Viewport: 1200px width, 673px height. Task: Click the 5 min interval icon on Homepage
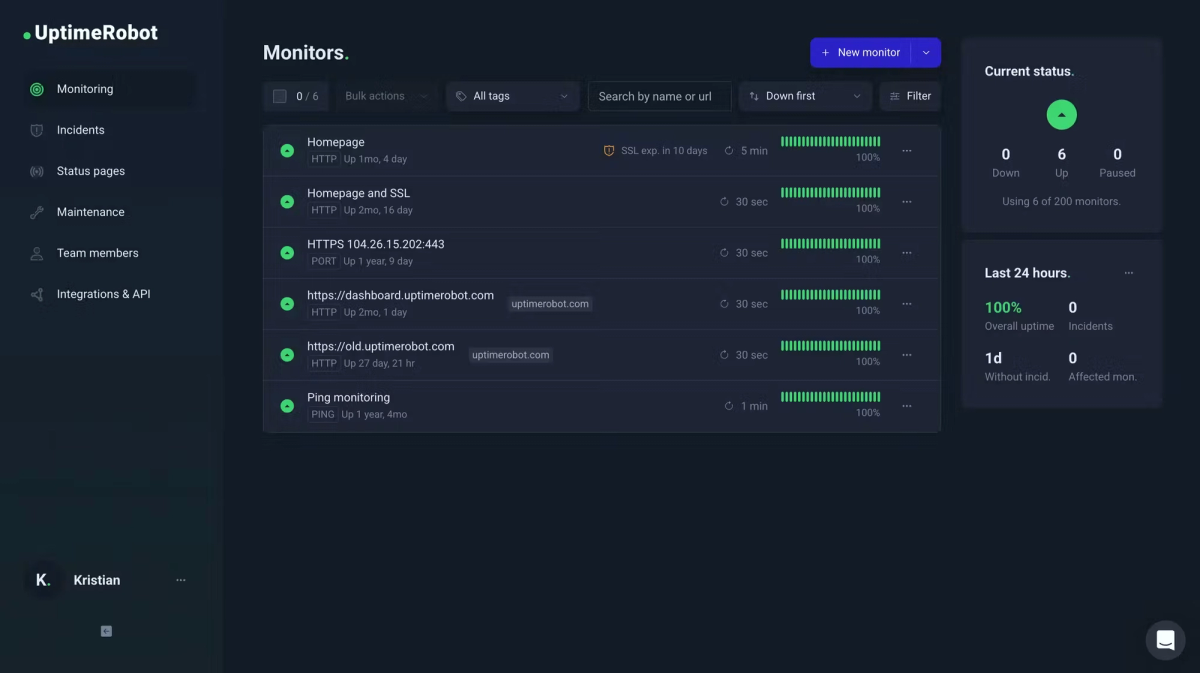coord(729,151)
